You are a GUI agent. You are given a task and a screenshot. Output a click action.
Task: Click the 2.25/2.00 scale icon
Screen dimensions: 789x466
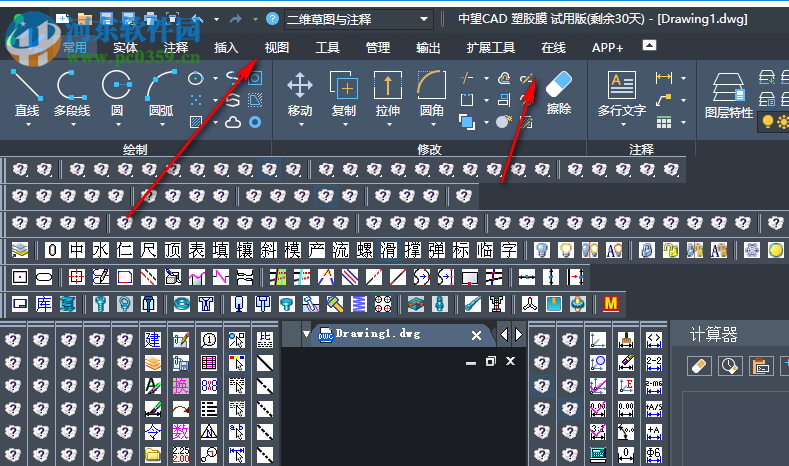(181, 455)
